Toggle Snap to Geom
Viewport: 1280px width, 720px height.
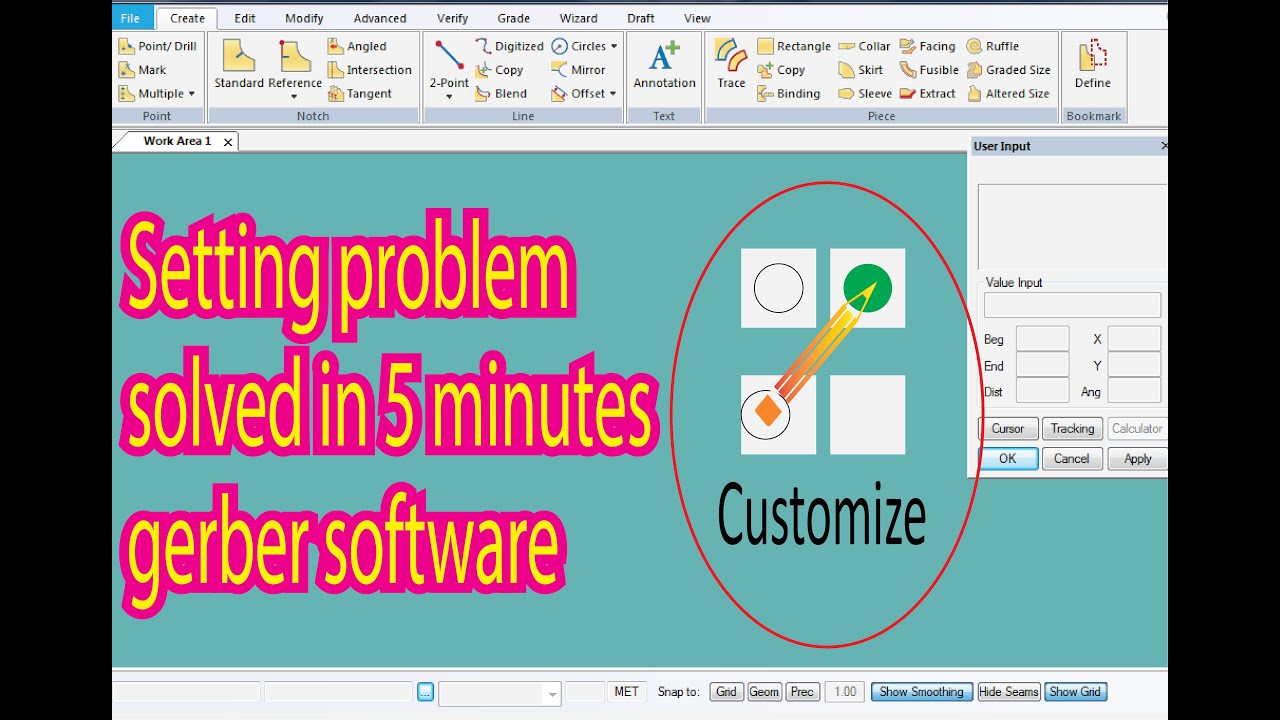tap(764, 692)
